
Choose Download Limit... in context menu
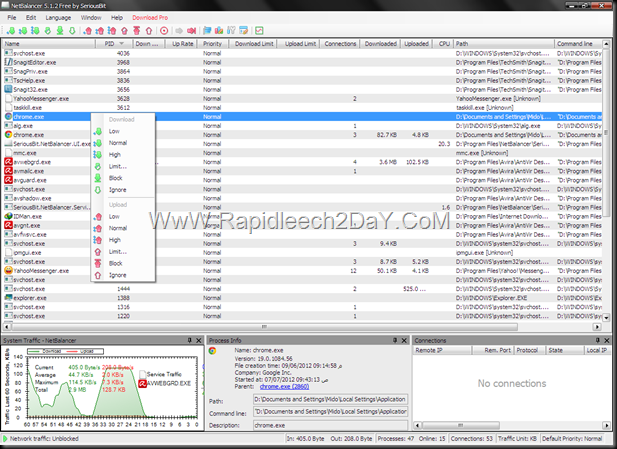click(123, 166)
